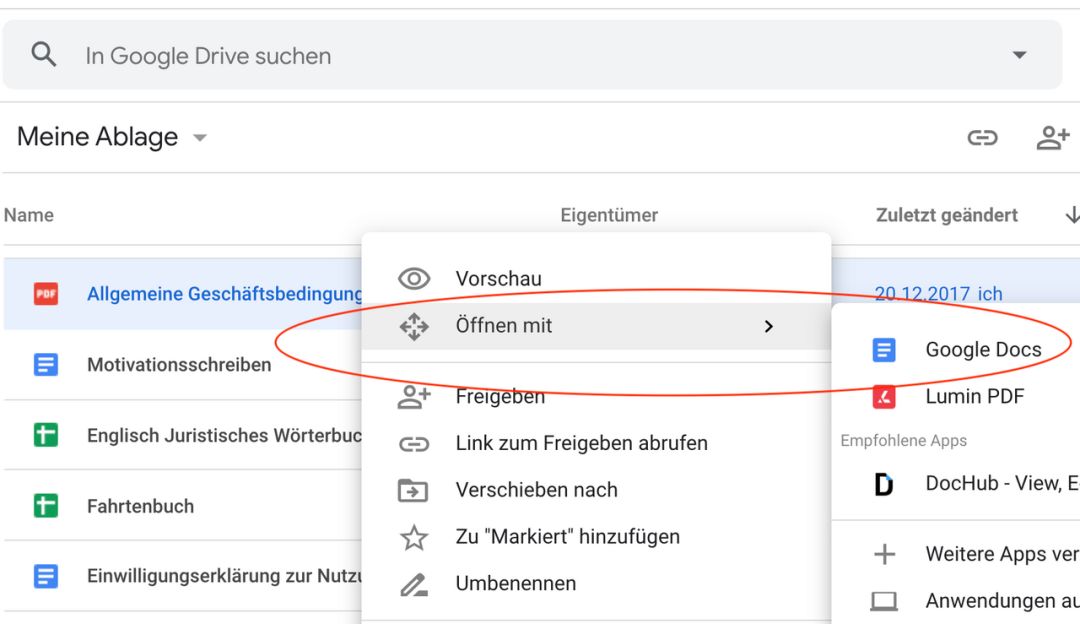Click the Verschieben nach folder icon
Image resolution: width=1080 pixels, height=624 pixels.
click(413, 490)
